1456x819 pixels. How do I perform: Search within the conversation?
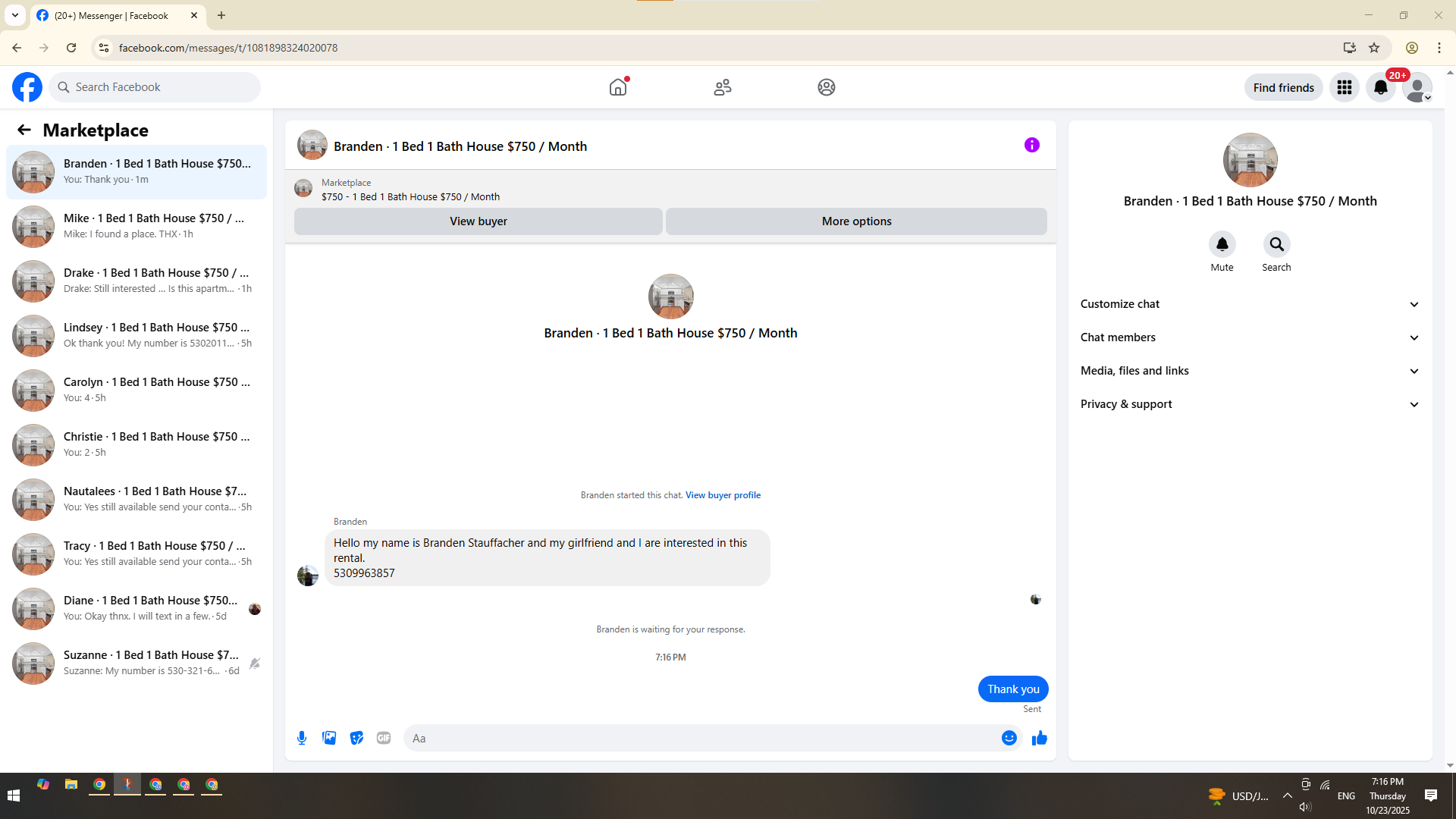click(x=1276, y=244)
